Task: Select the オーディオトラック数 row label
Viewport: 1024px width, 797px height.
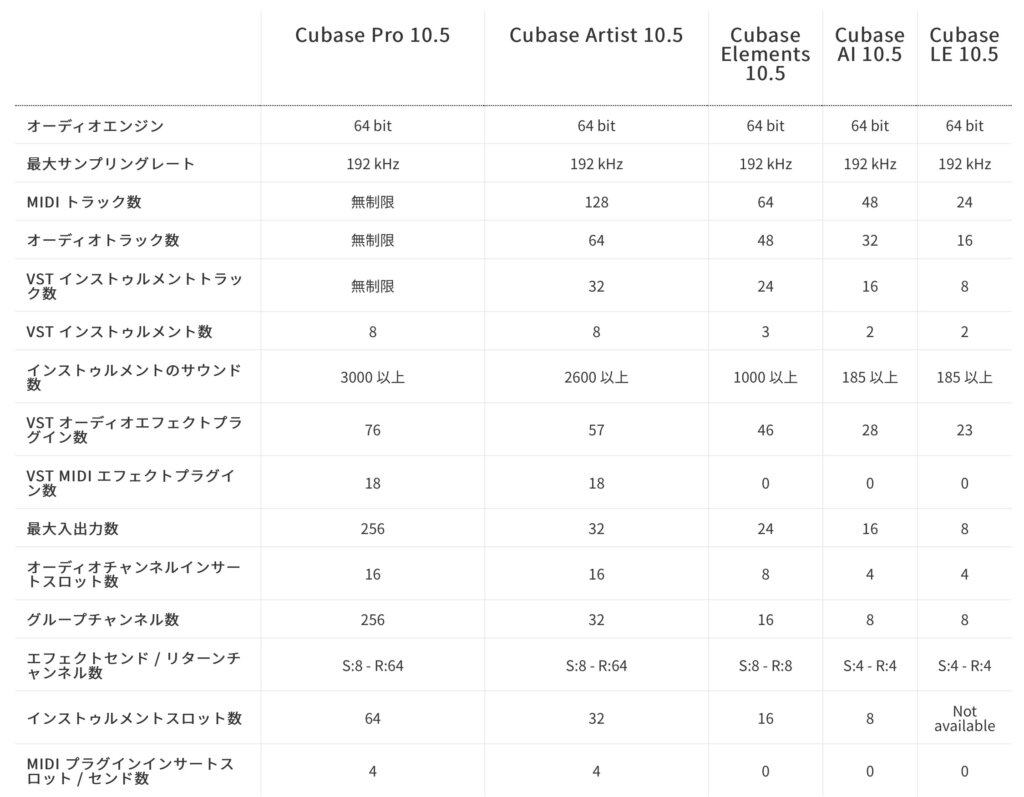Action: click(103, 240)
